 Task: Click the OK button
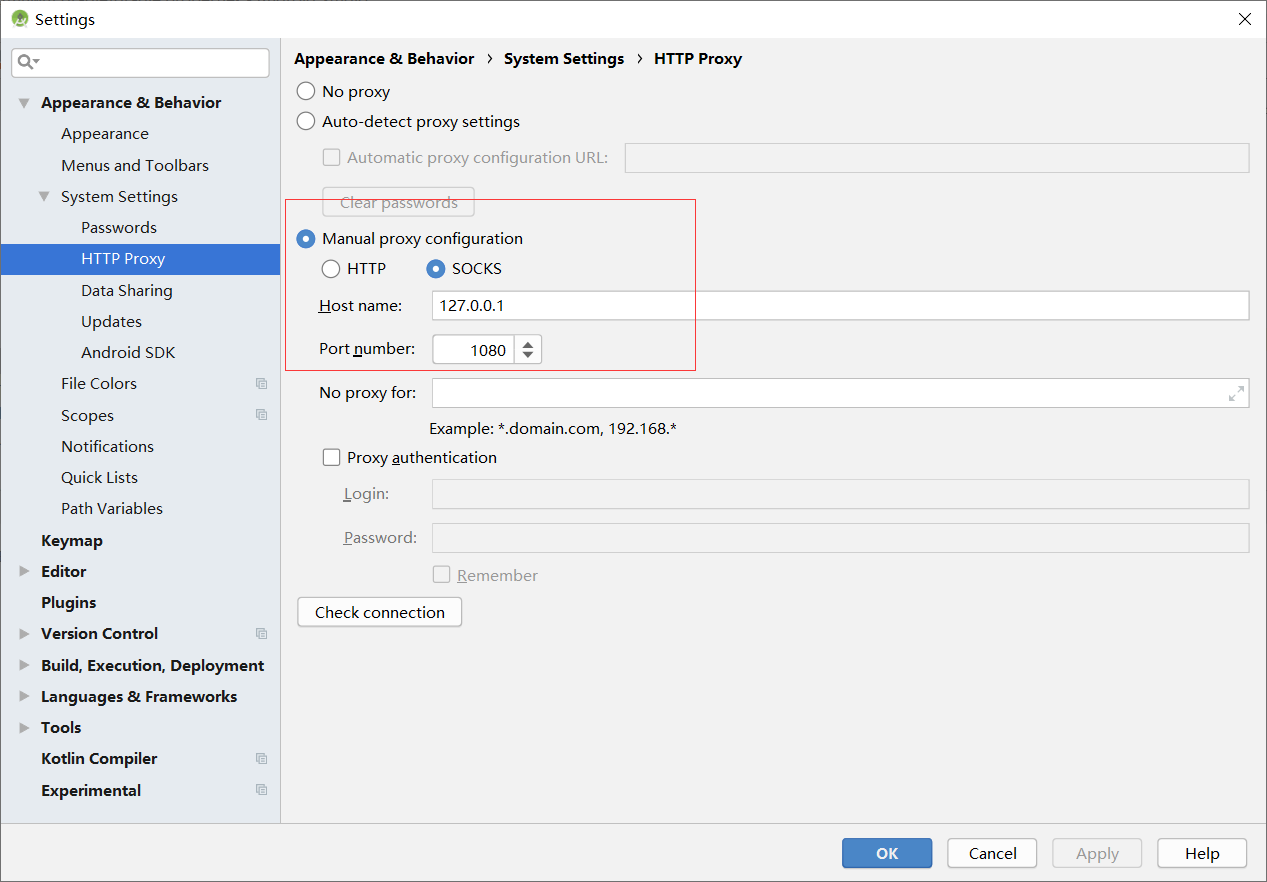point(887,853)
